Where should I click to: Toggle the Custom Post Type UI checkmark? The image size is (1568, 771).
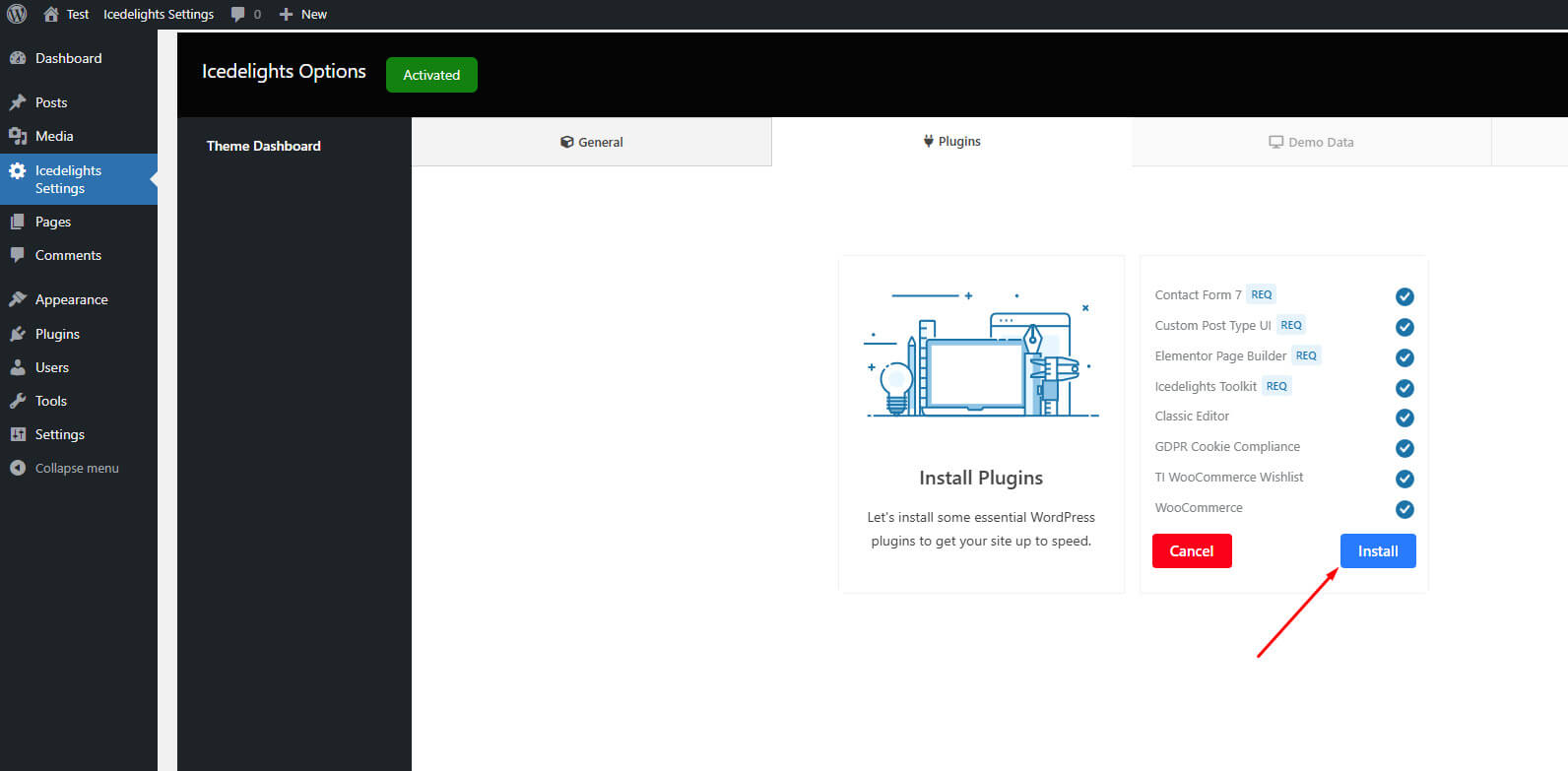[x=1405, y=327]
